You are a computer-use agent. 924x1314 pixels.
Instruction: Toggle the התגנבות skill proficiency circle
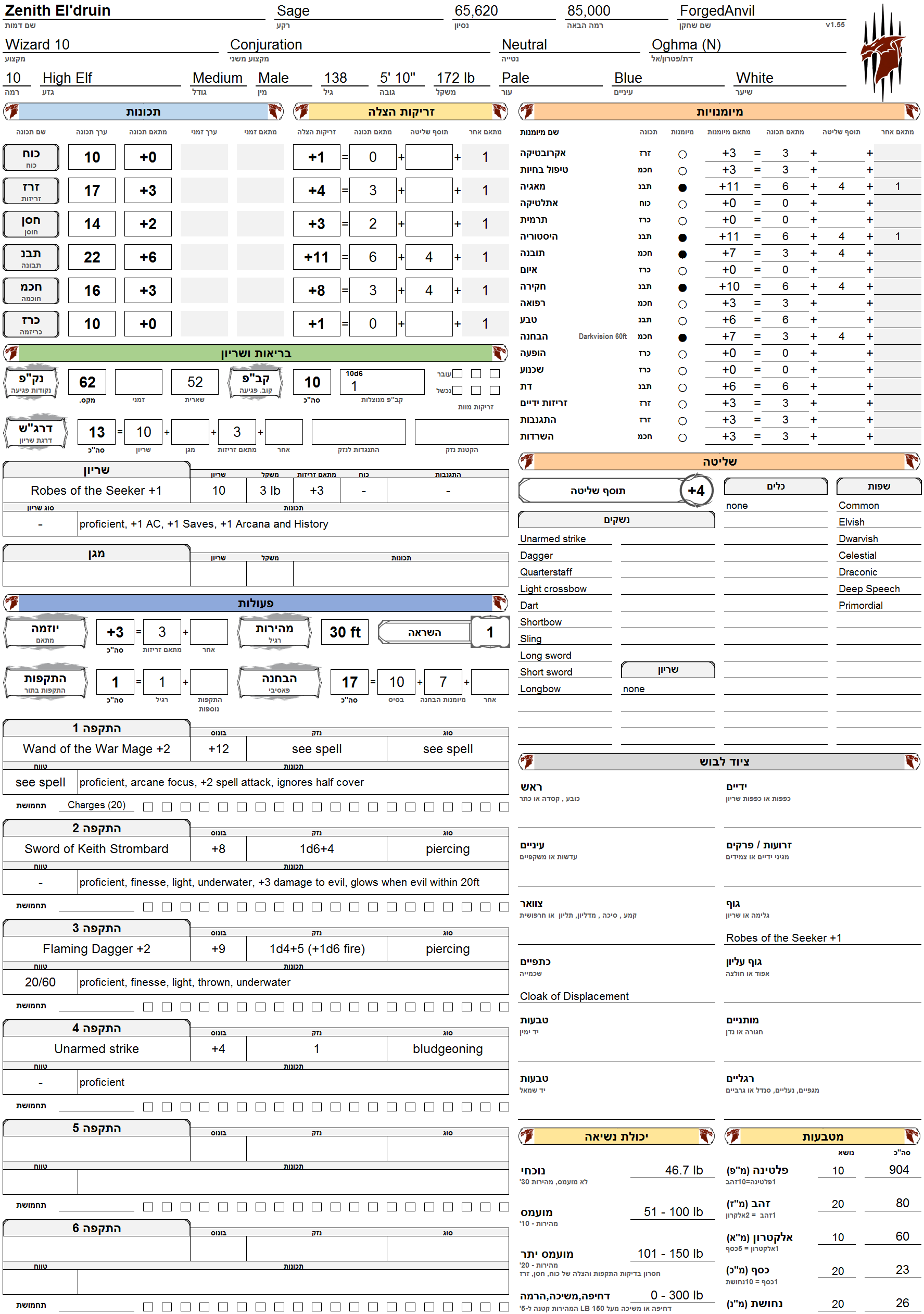(x=682, y=421)
